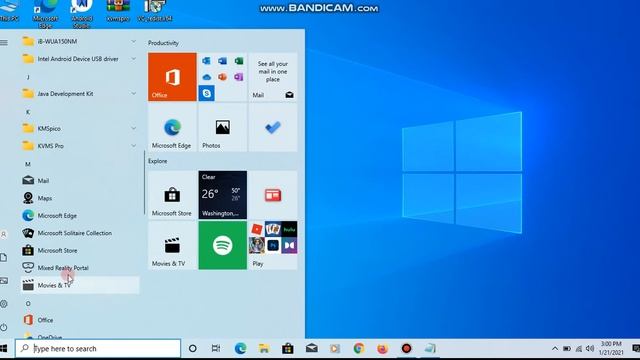Expand Intel Android Device USB driver folder
This screenshot has height=360, width=640.
[80, 59]
